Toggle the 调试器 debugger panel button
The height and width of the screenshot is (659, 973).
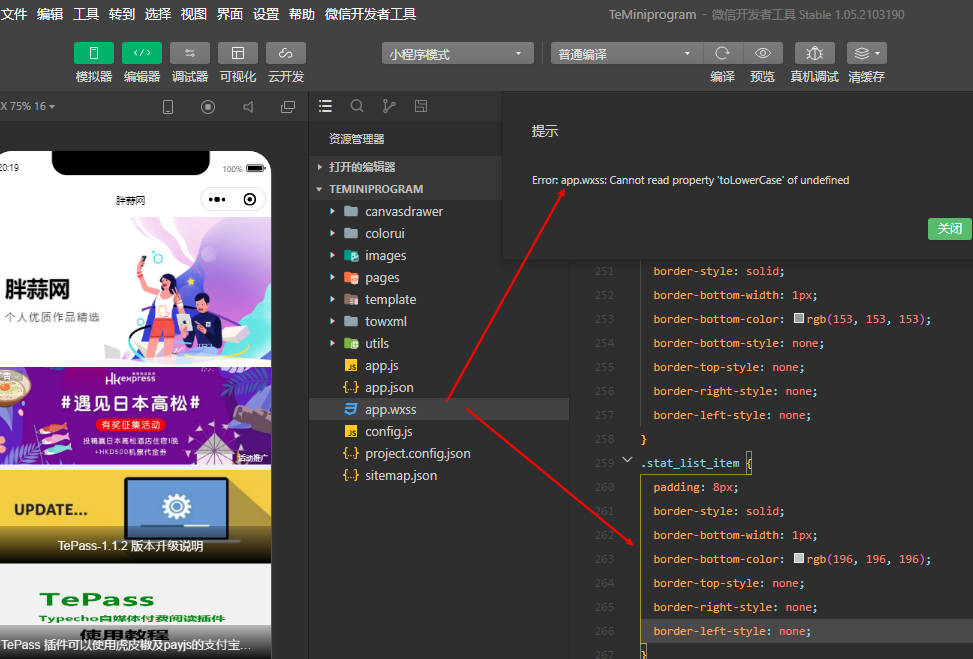[x=190, y=53]
